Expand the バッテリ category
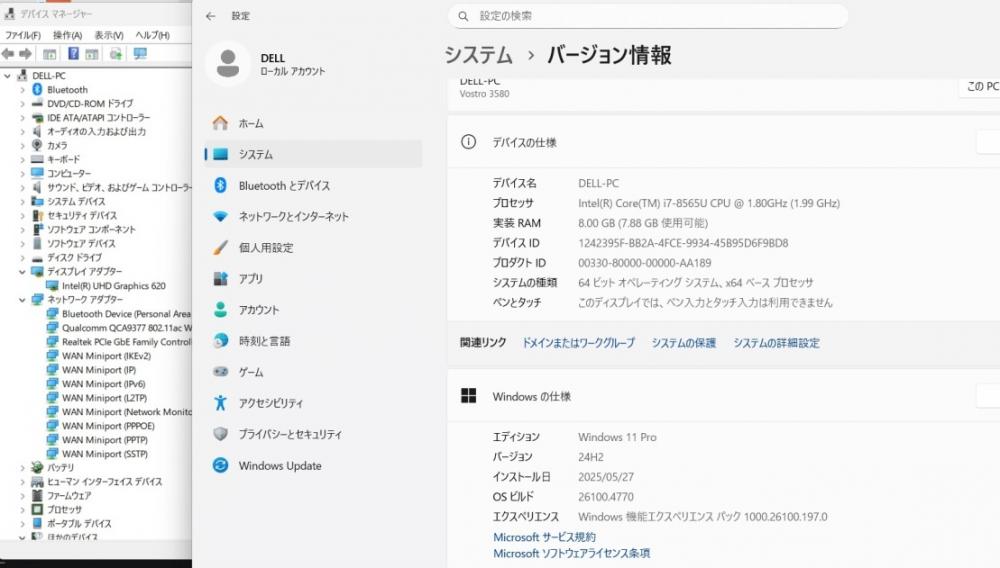This screenshot has width=1000, height=568. [22, 468]
